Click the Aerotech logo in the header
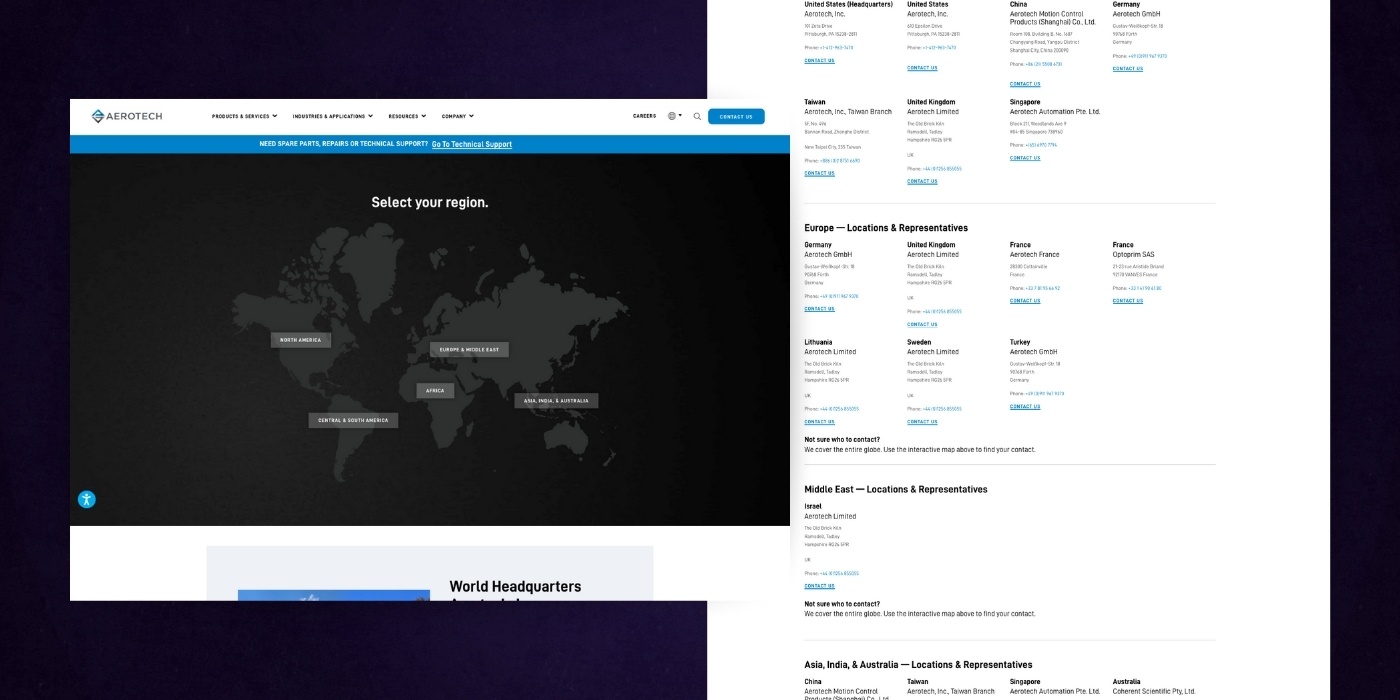Viewport: 1400px width, 700px height. pos(127,116)
